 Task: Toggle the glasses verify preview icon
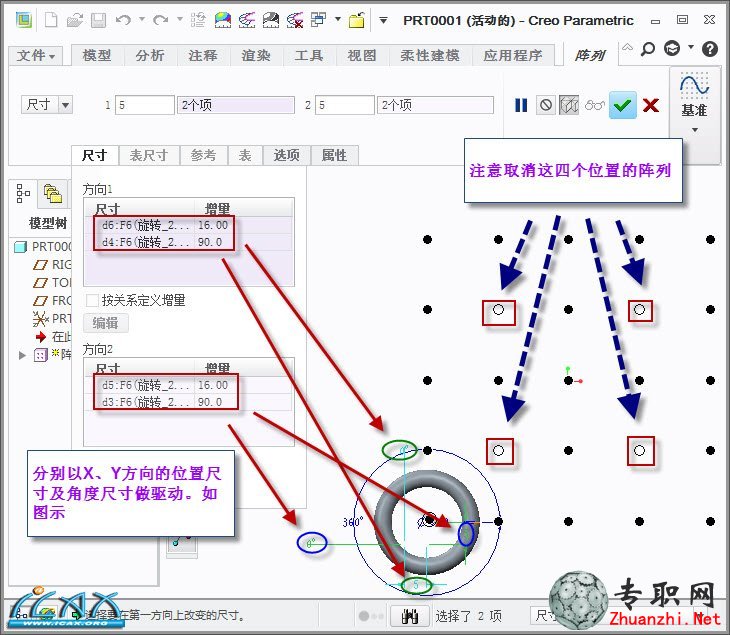pos(595,105)
